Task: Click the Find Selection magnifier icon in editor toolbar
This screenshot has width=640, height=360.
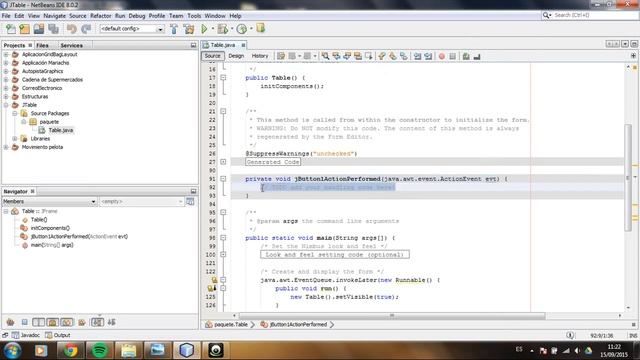Action: tap(325, 56)
